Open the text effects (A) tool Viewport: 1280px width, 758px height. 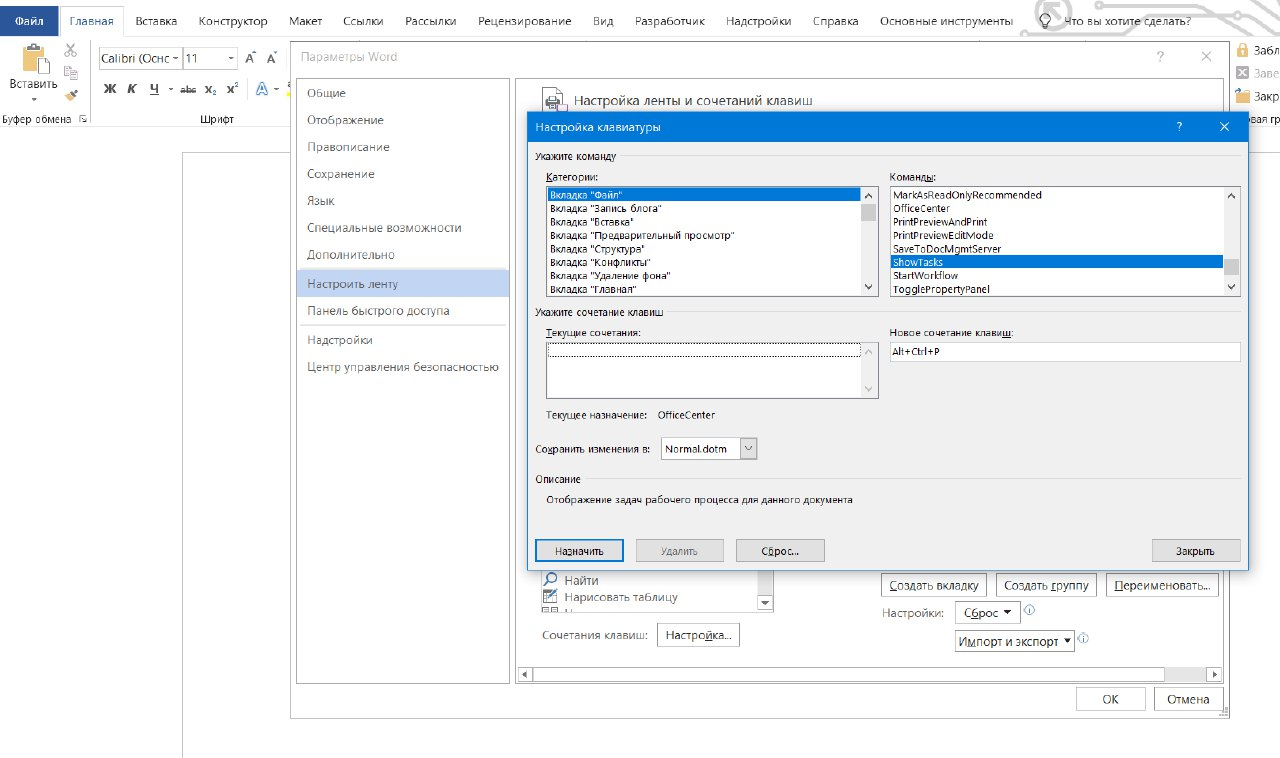pyautogui.click(x=262, y=89)
